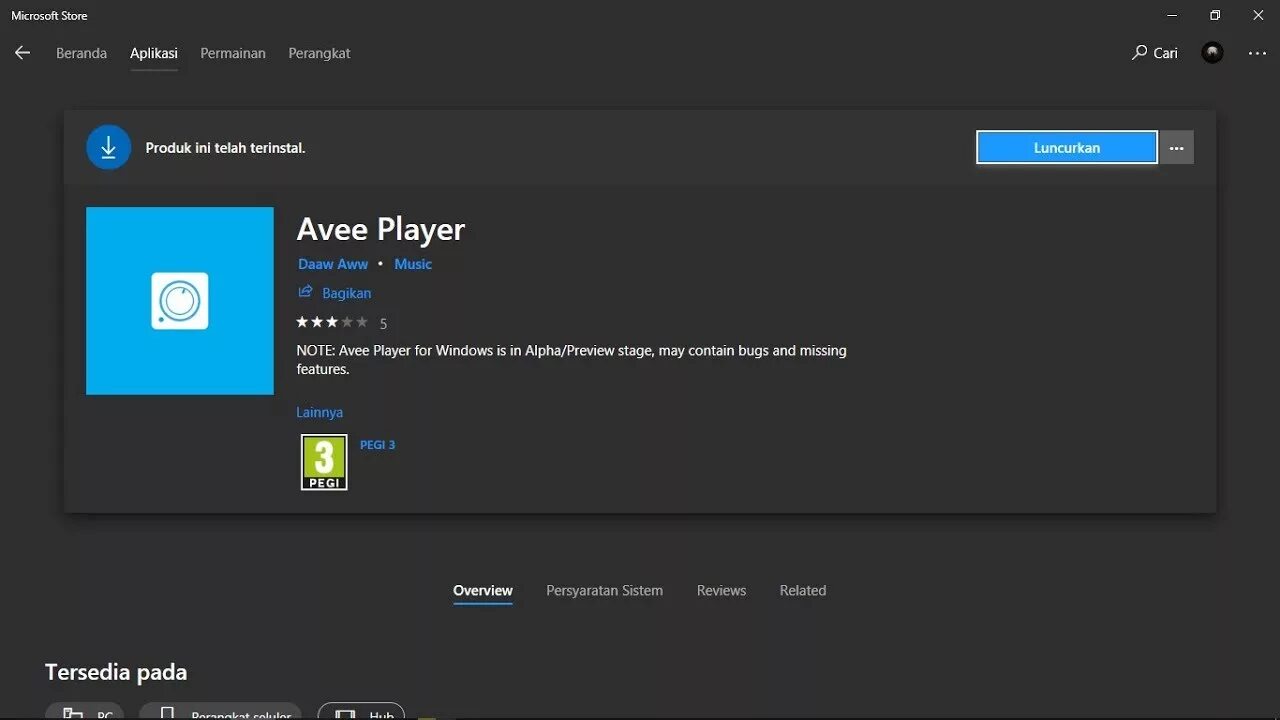Open the PEGI 3 text link
Viewport: 1280px width, 720px height.
(377, 445)
